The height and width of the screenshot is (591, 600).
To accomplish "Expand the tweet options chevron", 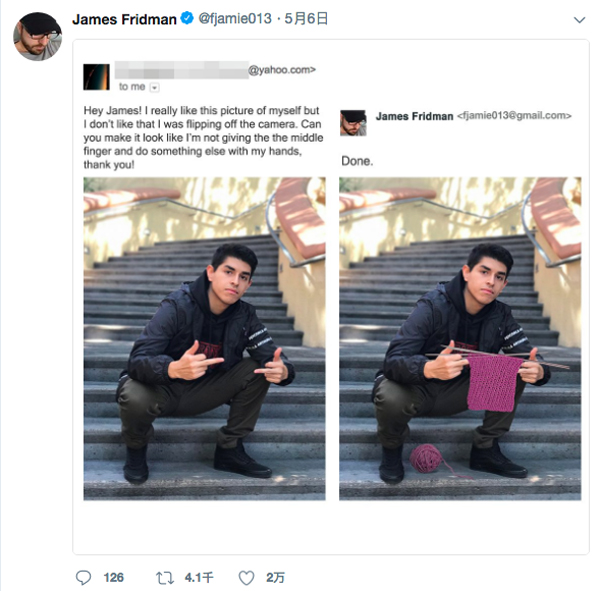I will [x=579, y=20].
